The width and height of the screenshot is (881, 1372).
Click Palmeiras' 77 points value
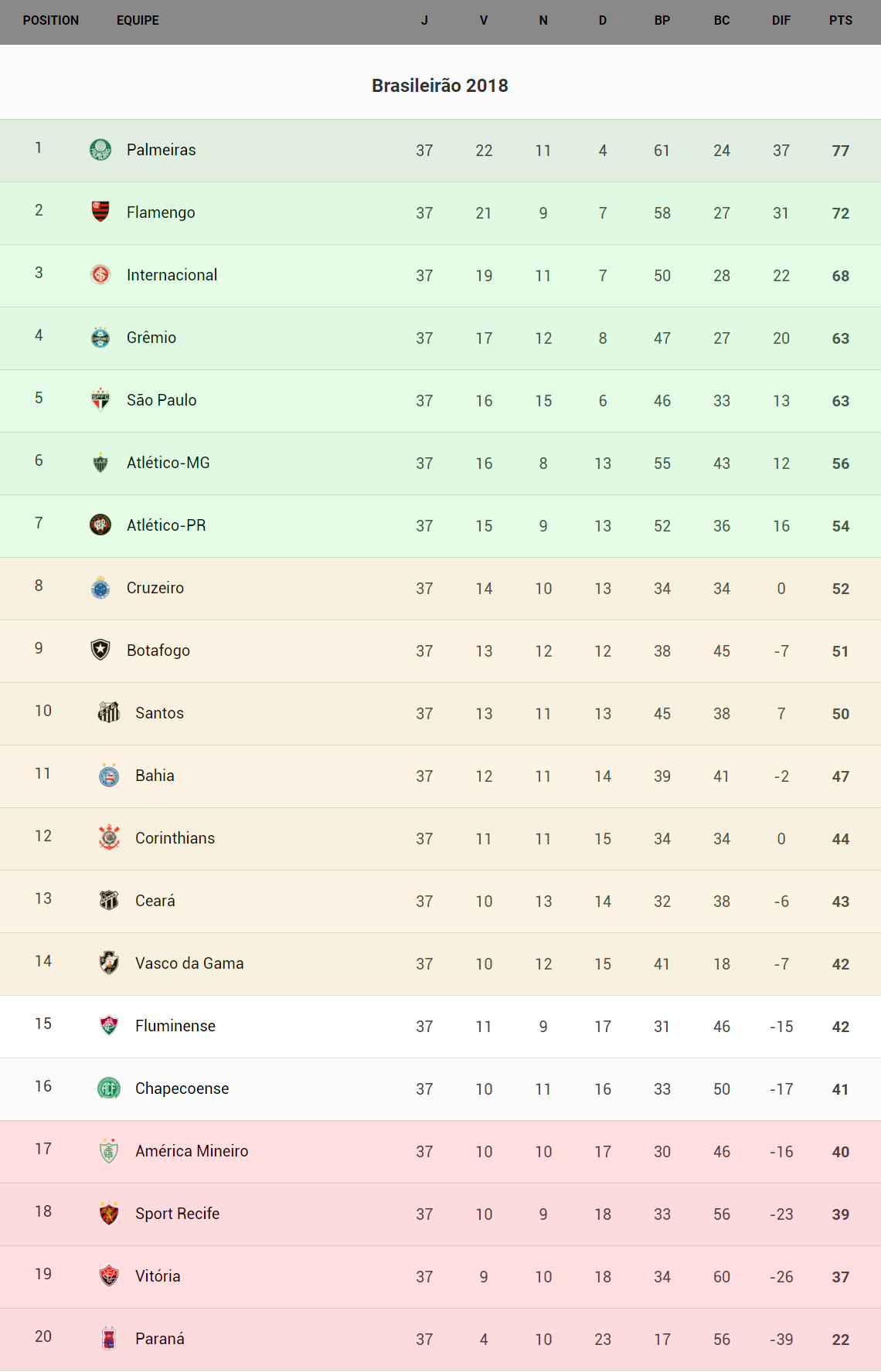(x=841, y=151)
